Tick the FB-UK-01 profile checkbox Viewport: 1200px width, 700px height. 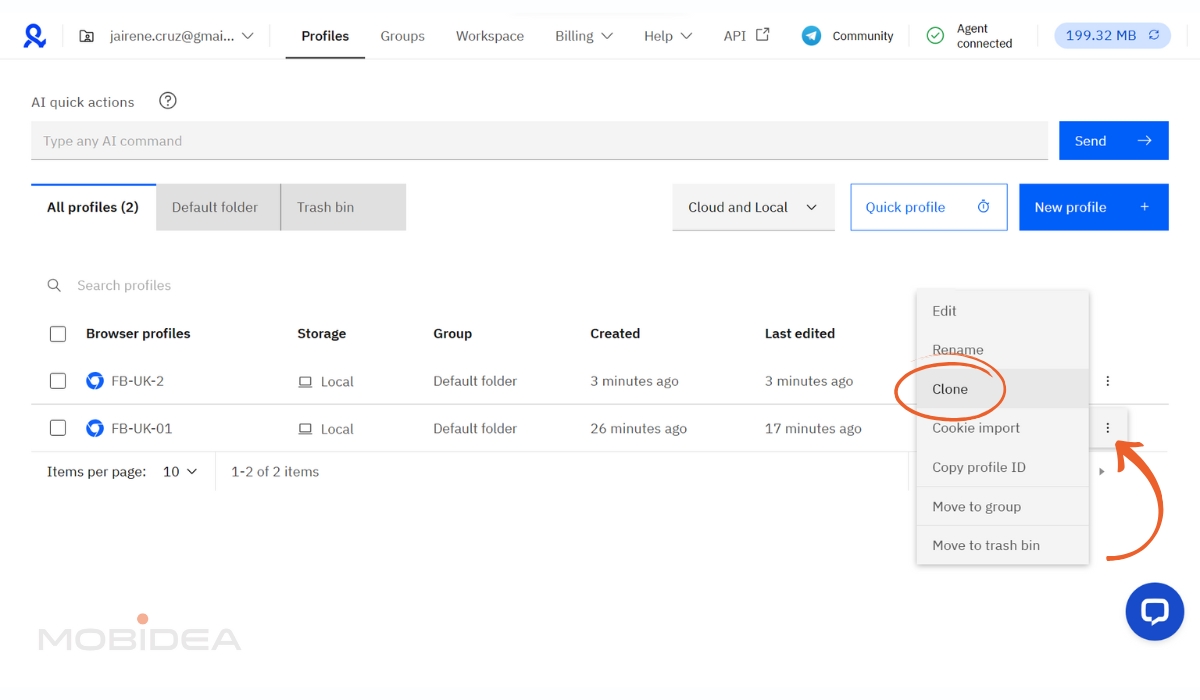58,428
